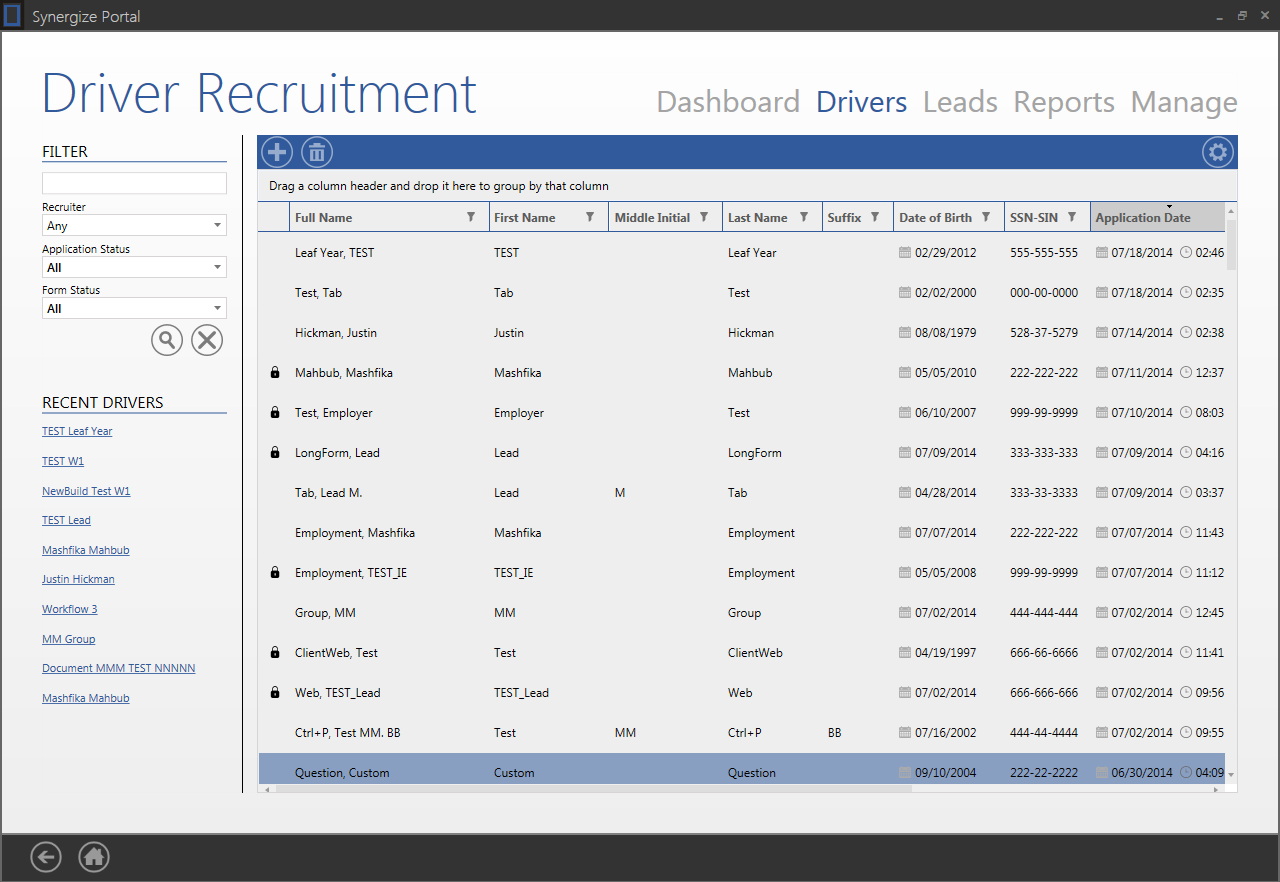
Task: Sort by Application Date column header
Action: [x=1143, y=218]
